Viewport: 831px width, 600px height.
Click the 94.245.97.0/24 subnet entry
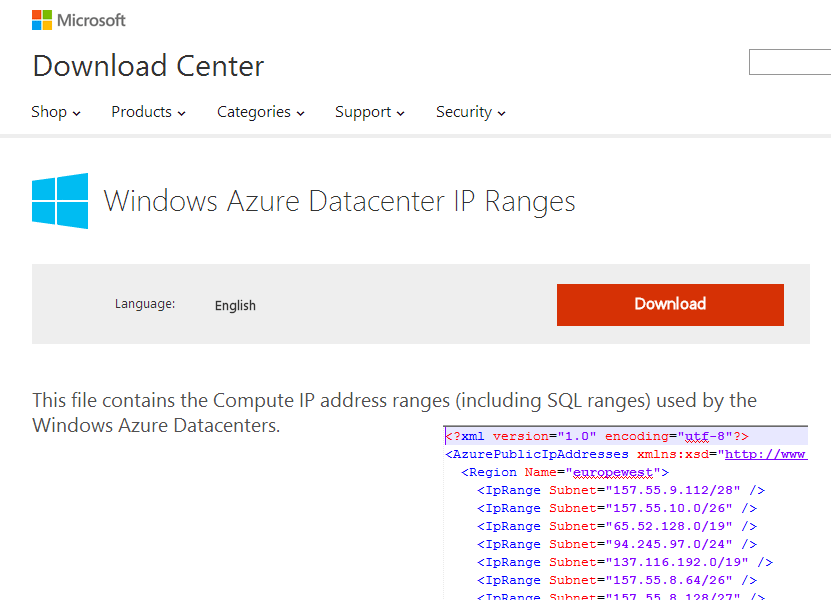[x=663, y=543]
